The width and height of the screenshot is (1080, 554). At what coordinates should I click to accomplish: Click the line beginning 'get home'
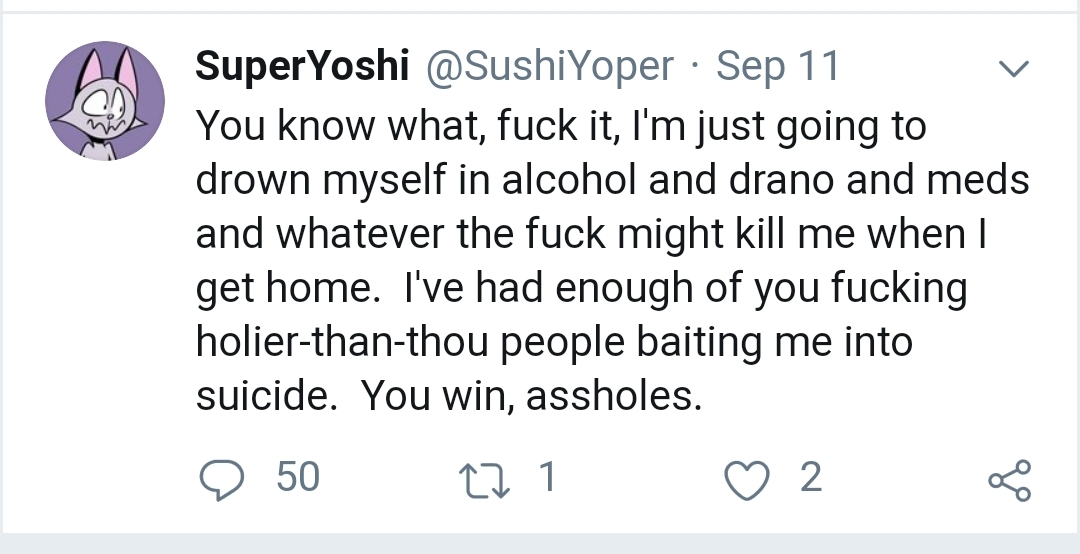pos(581,289)
